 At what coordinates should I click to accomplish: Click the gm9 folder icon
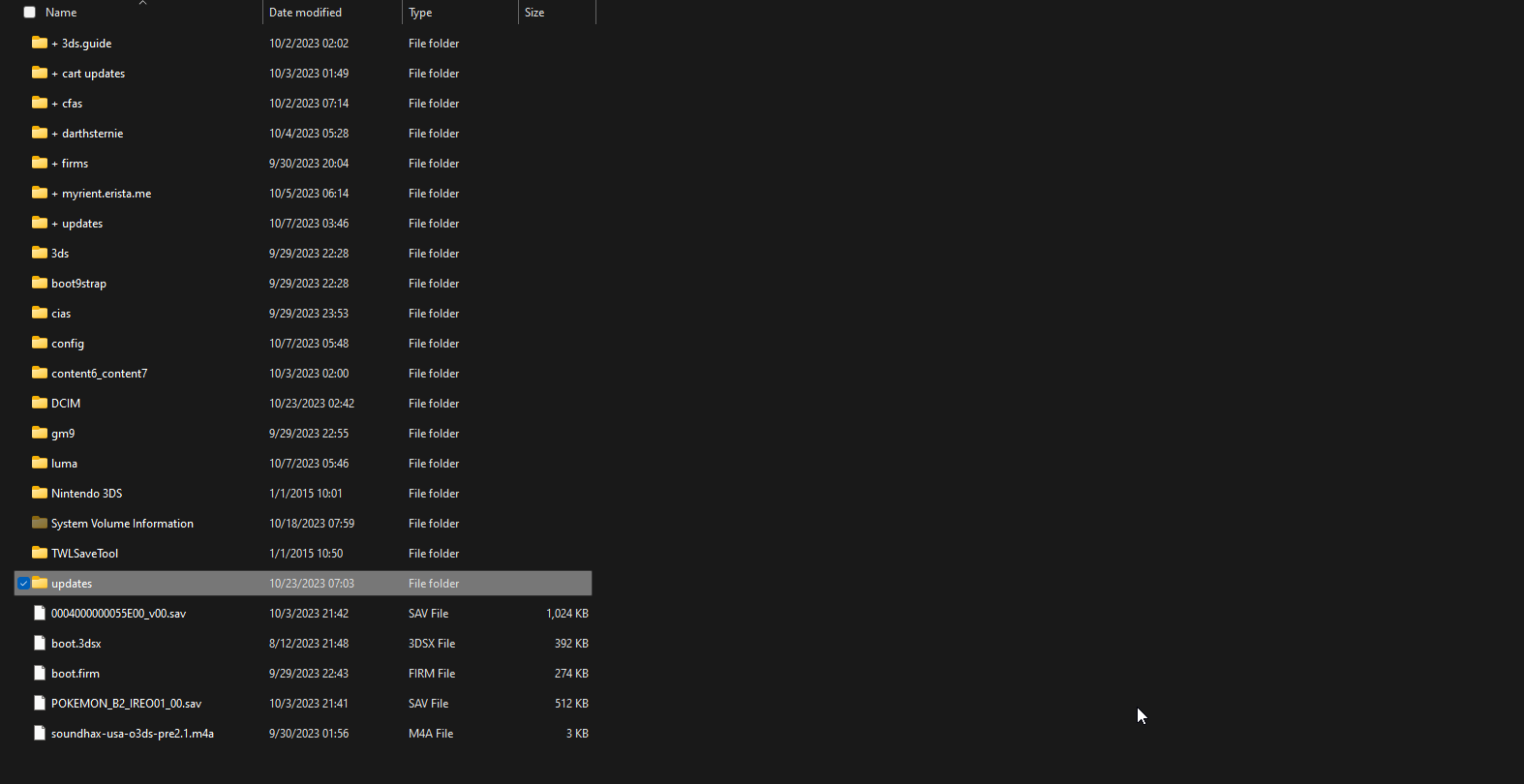(x=40, y=433)
